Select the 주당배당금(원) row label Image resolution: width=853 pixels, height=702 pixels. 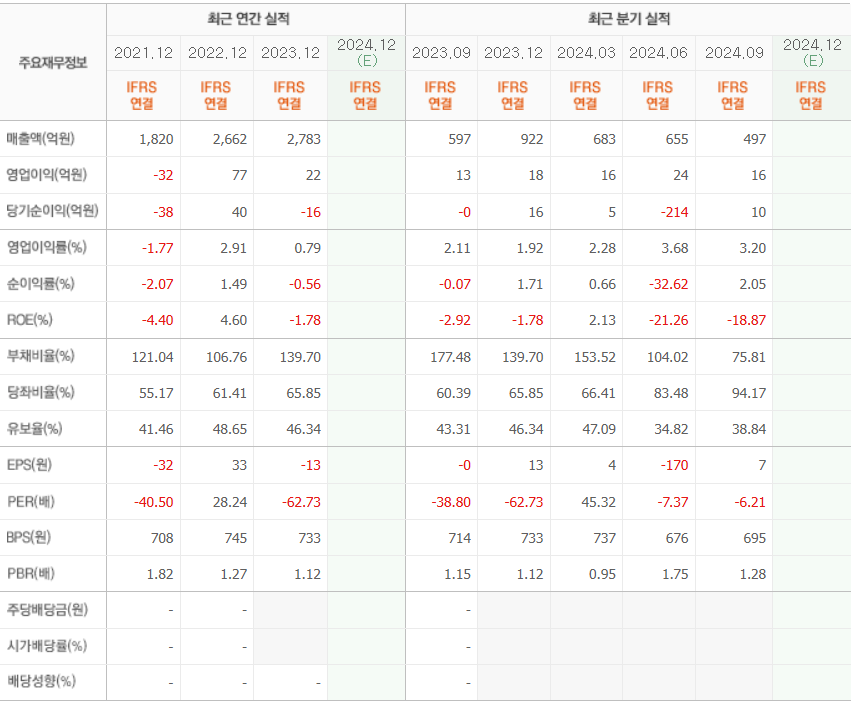[x=47, y=609]
